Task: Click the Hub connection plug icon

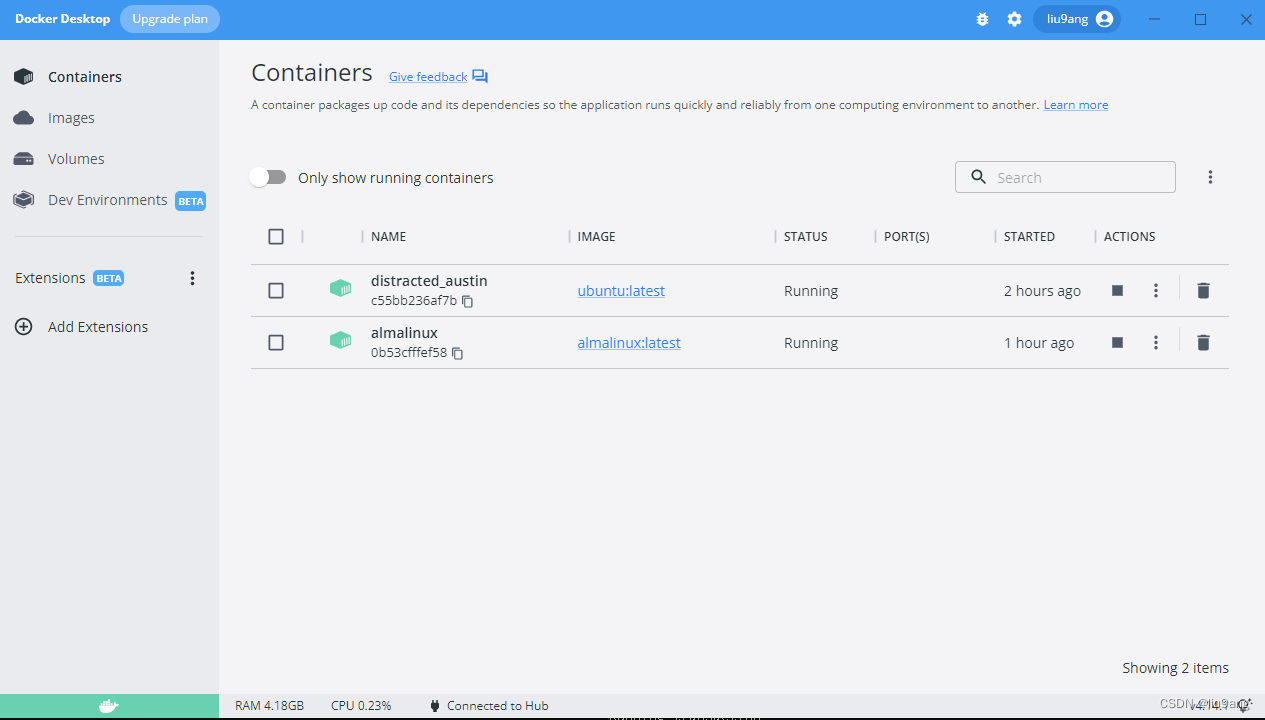Action: pos(434,706)
